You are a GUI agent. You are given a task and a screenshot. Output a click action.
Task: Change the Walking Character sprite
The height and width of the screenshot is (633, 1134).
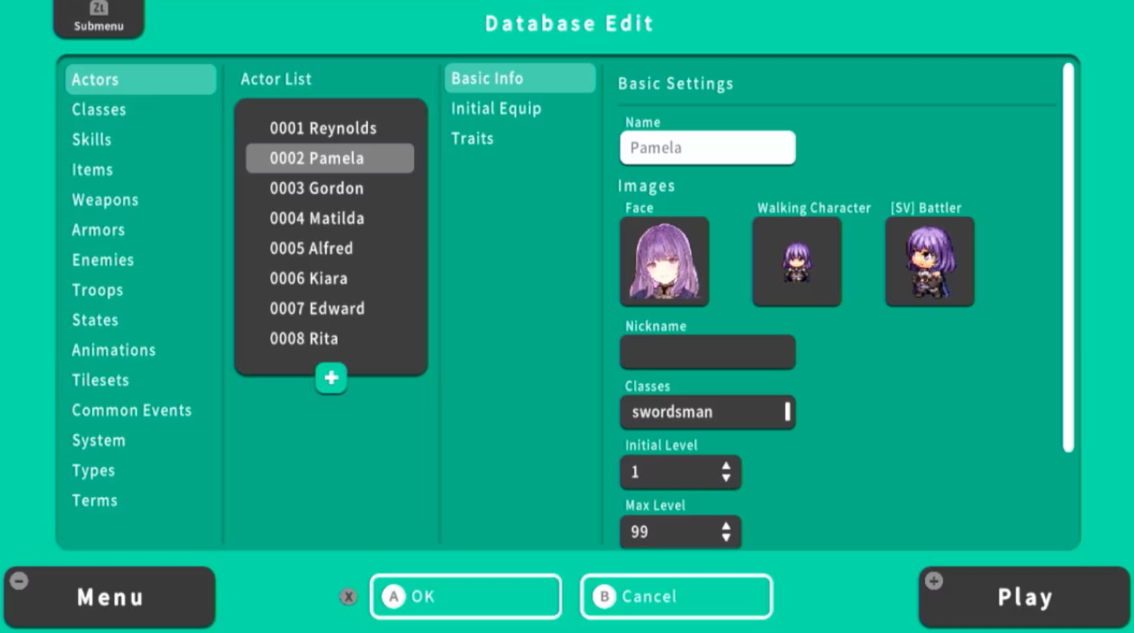point(796,260)
